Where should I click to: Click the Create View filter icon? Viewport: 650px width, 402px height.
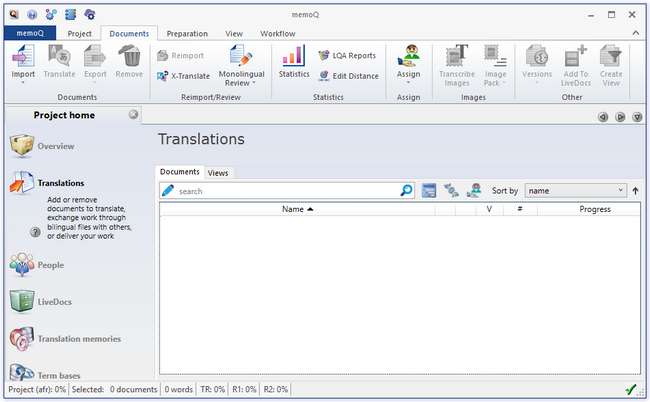coord(611,56)
